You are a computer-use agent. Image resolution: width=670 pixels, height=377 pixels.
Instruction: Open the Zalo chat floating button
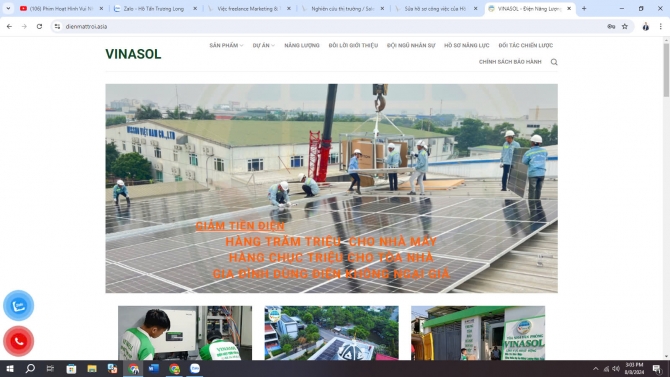(18, 306)
